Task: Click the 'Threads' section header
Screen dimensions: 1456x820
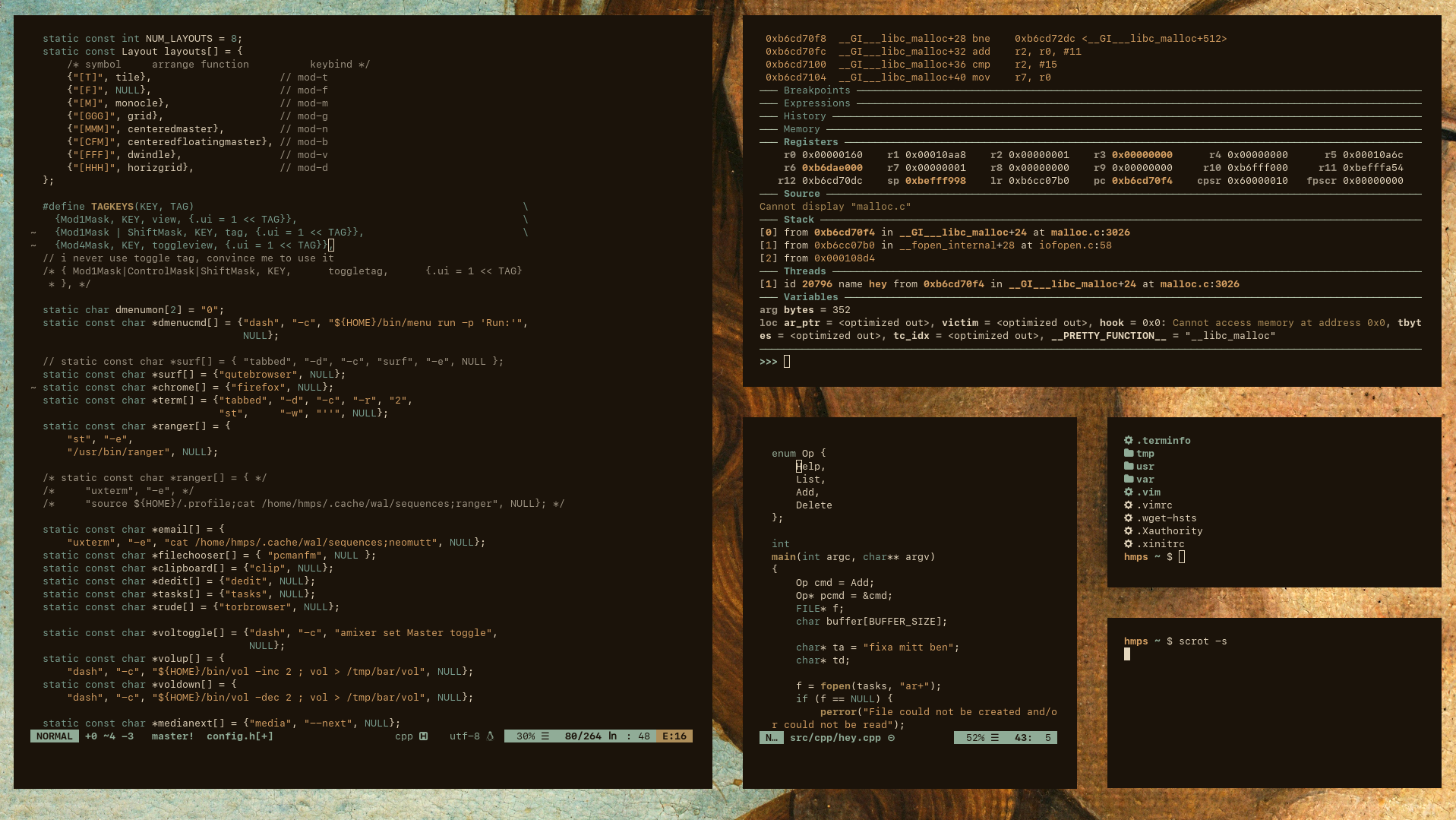Action: pos(804,271)
